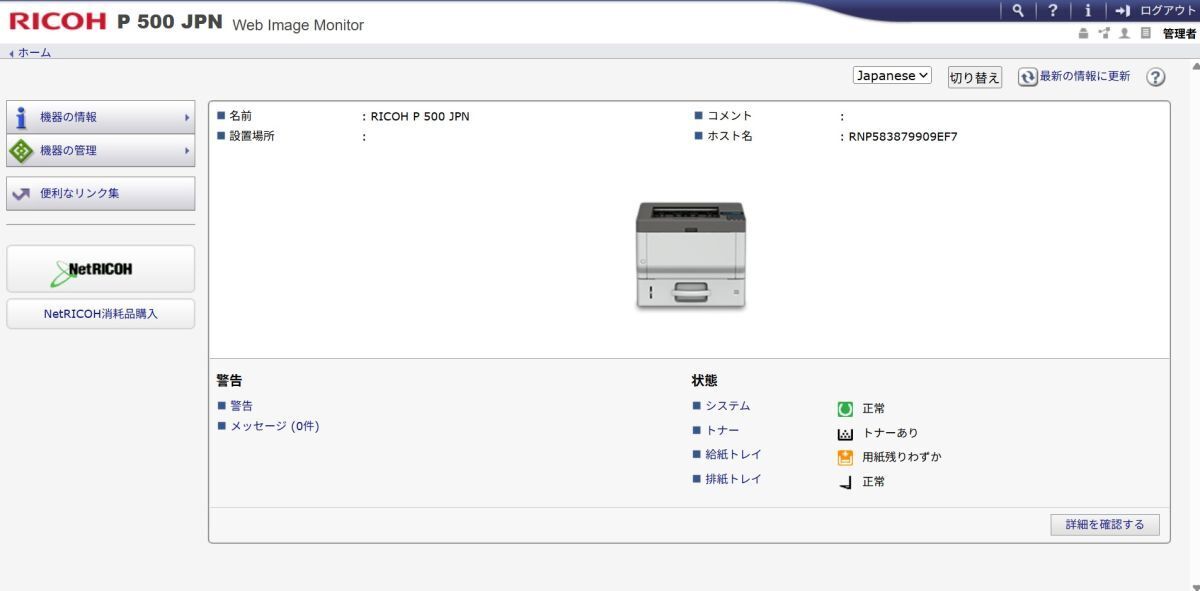Expand the arrow on 機器の情報
This screenshot has width=1200, height=591.
coord(186,118)
